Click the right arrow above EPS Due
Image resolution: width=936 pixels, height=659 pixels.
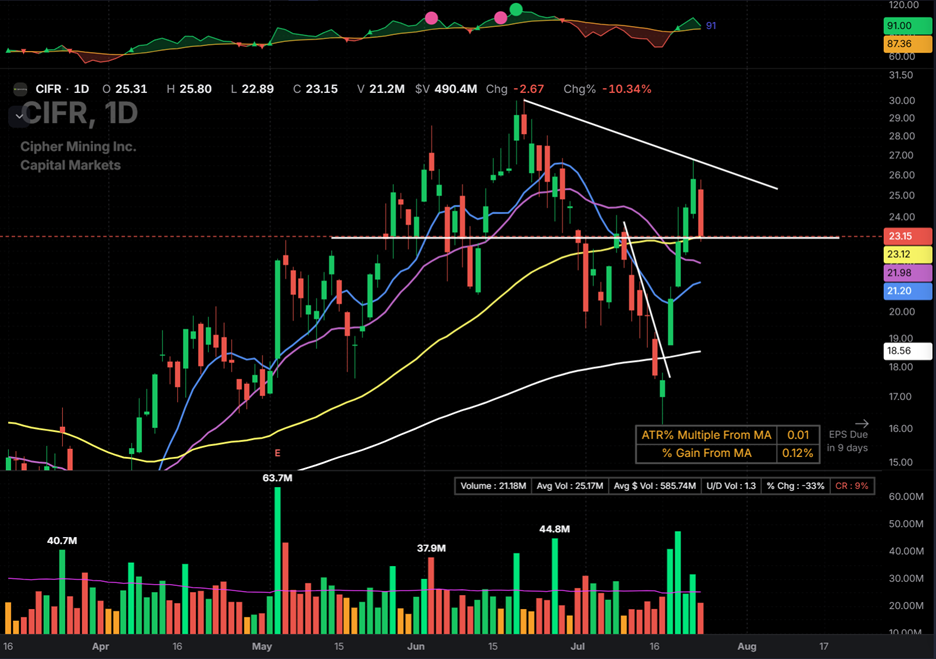tap(861, 423)
